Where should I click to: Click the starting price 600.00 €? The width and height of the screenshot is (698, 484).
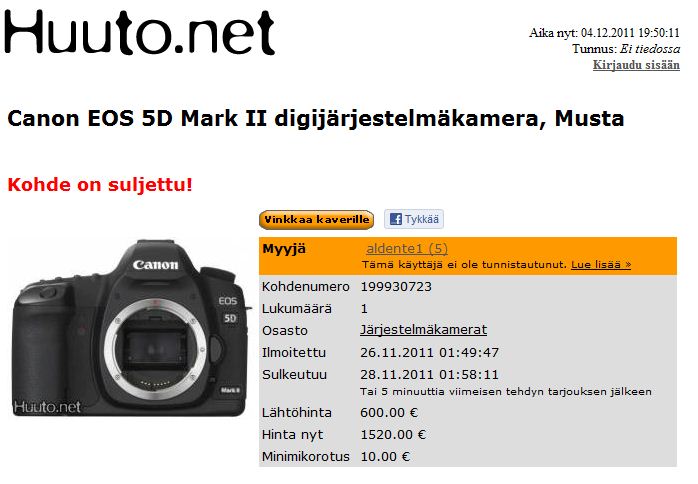click(x=389, y=413)
